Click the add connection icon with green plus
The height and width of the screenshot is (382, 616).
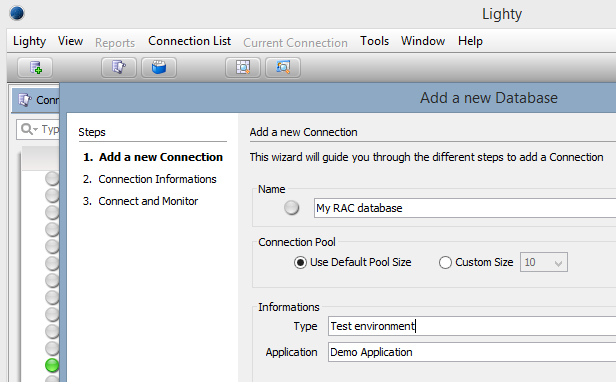pyautogui.click(x=35, y=67)
